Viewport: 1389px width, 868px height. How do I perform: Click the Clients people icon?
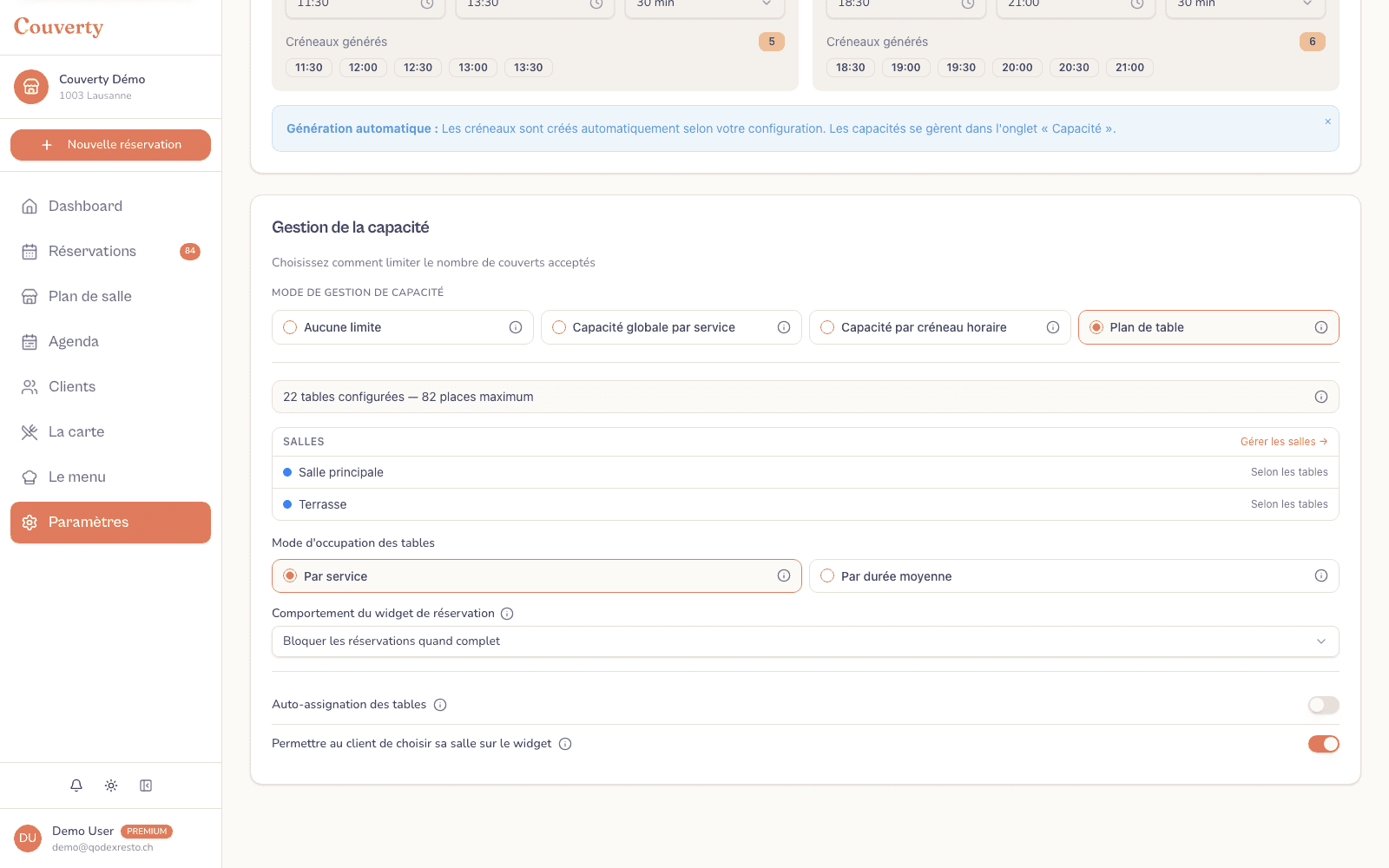(x=30, y=387)
